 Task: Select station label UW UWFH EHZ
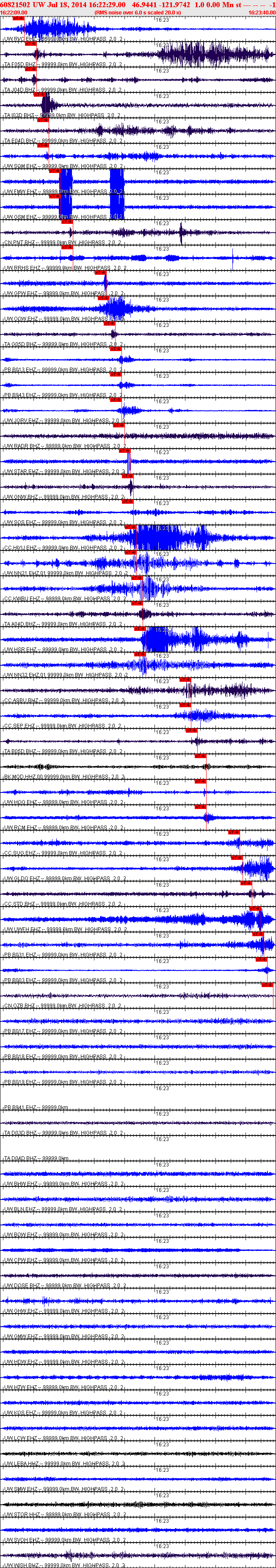pos(22,930)
